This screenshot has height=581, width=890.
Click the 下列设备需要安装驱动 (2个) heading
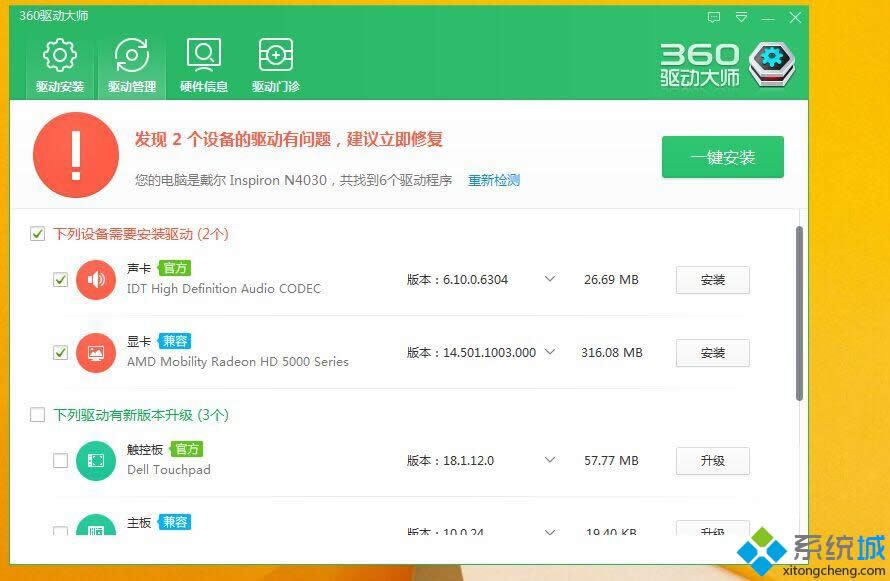[x=141, y=234]
